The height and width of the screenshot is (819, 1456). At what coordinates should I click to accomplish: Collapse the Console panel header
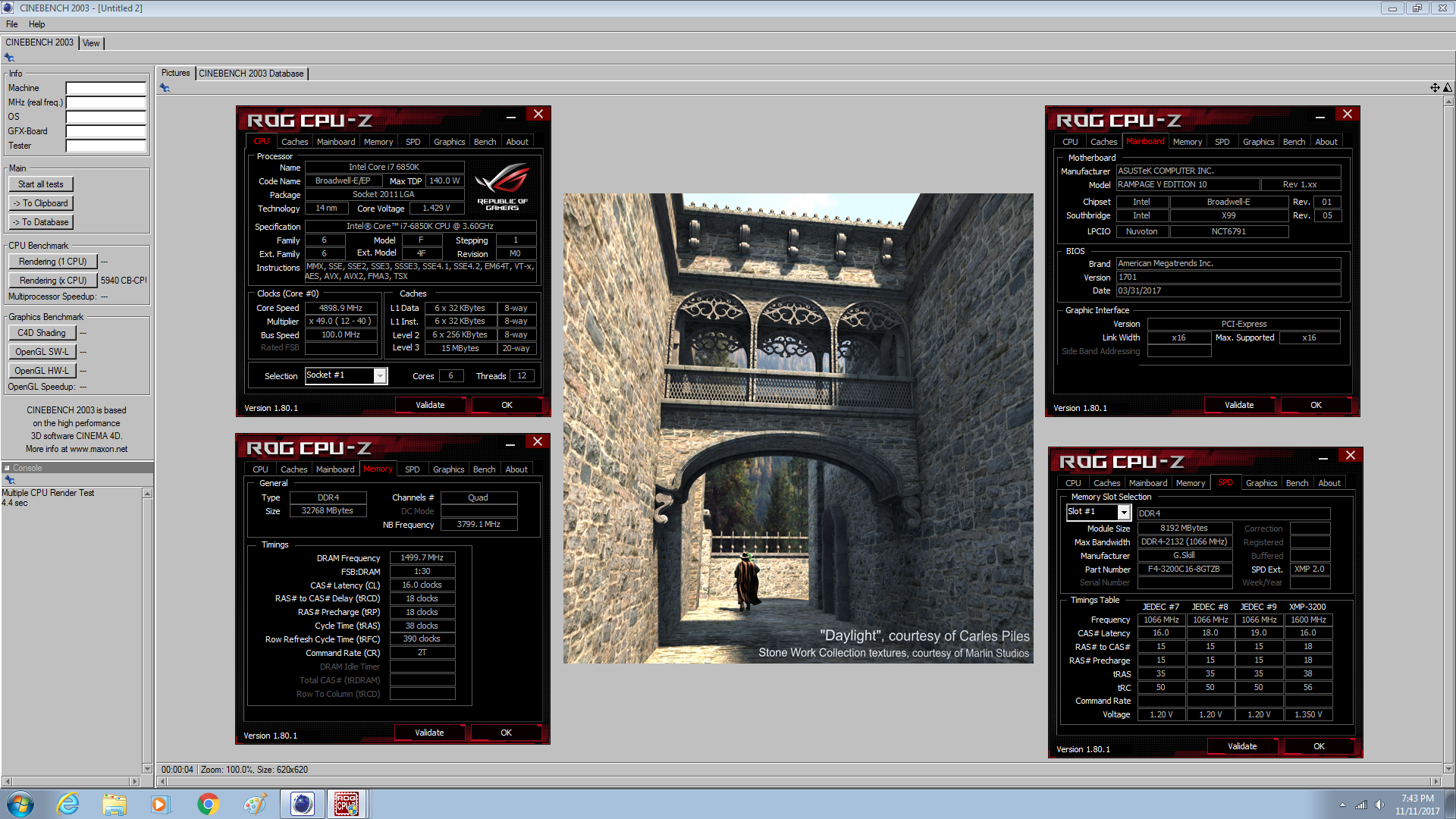[x=7, y=468]
